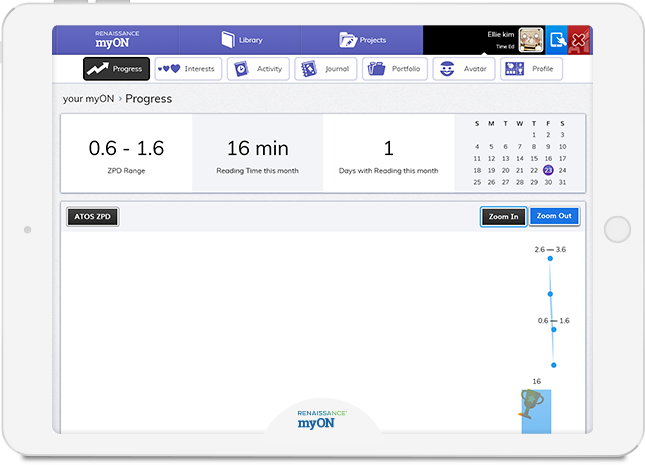The height and width of the screenshot is (465, 645).
Task: Open the Avatar tab
Action: click(x=464, y=69)
